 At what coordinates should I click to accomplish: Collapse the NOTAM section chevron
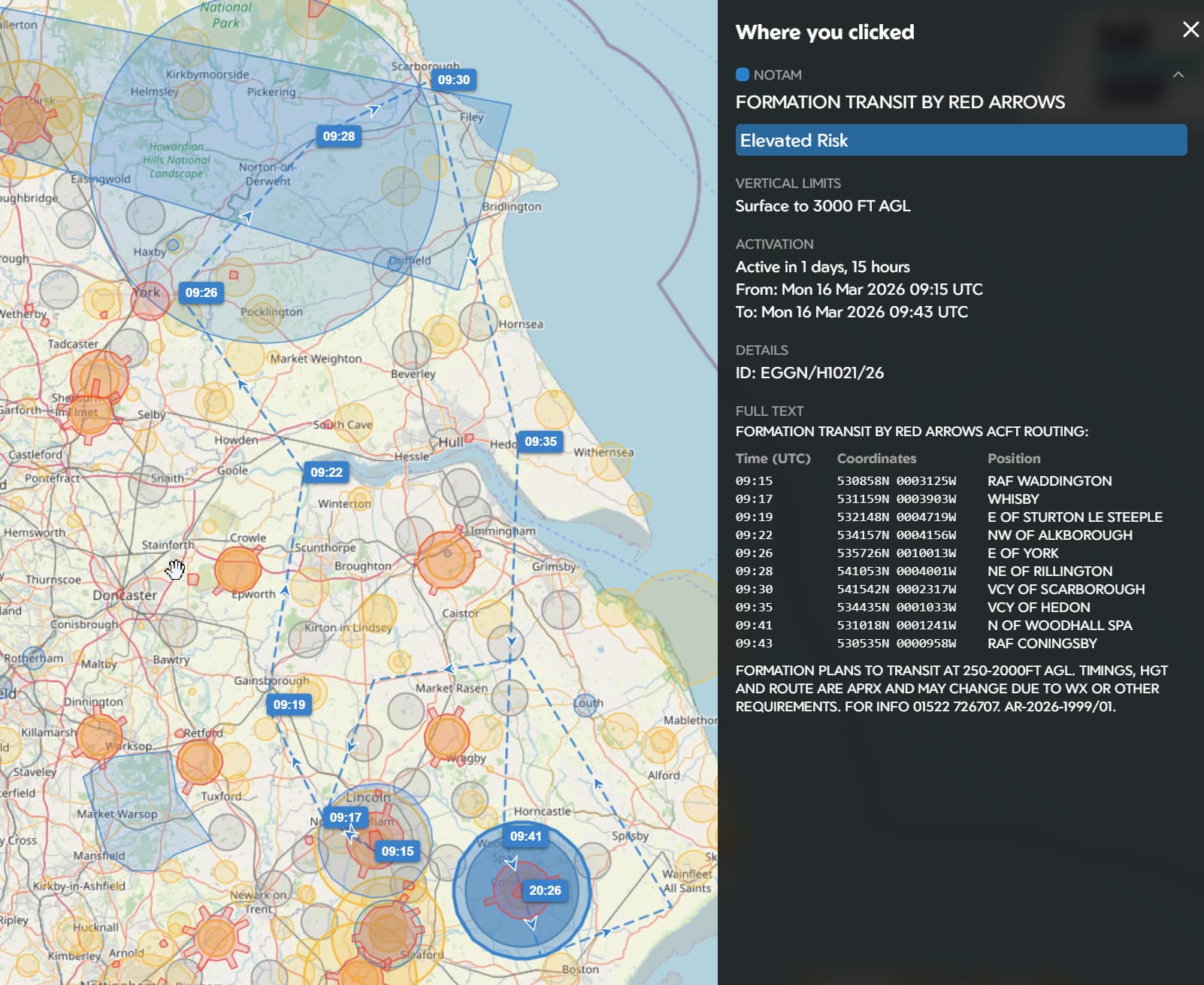click(x=1178, y=74)
